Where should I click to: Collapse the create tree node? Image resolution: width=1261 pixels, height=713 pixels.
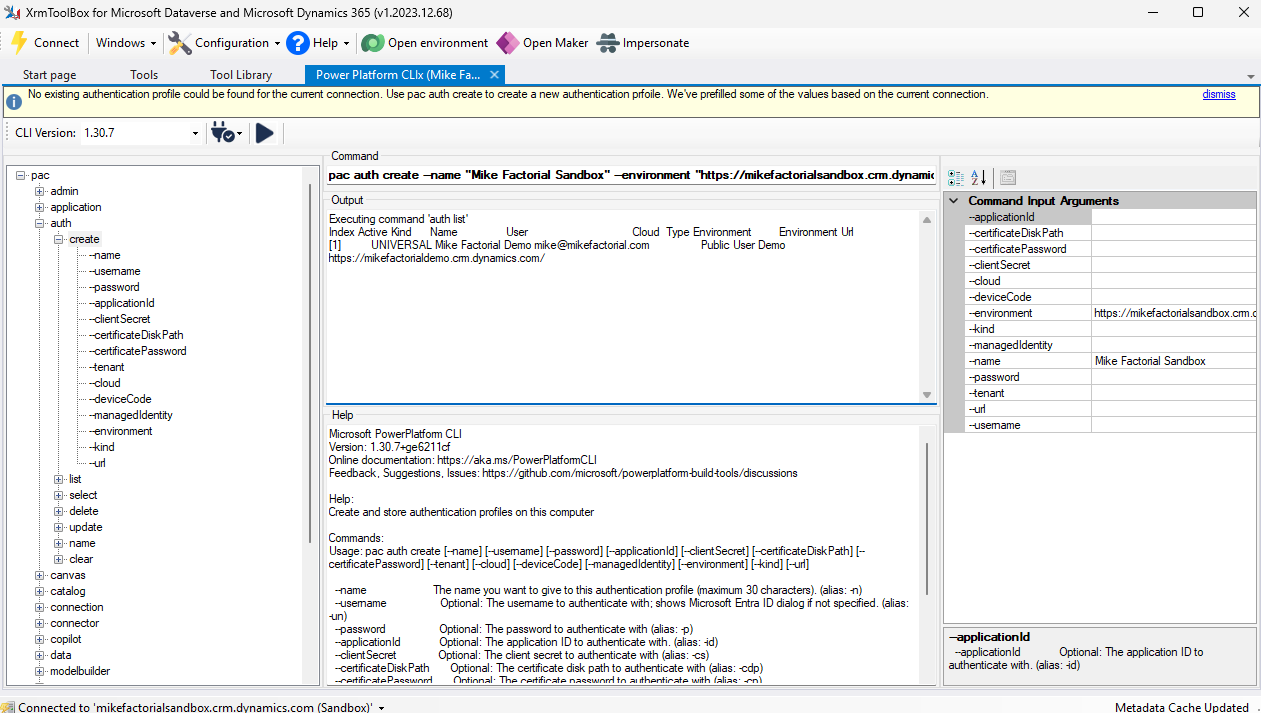[x=59, y=239]
